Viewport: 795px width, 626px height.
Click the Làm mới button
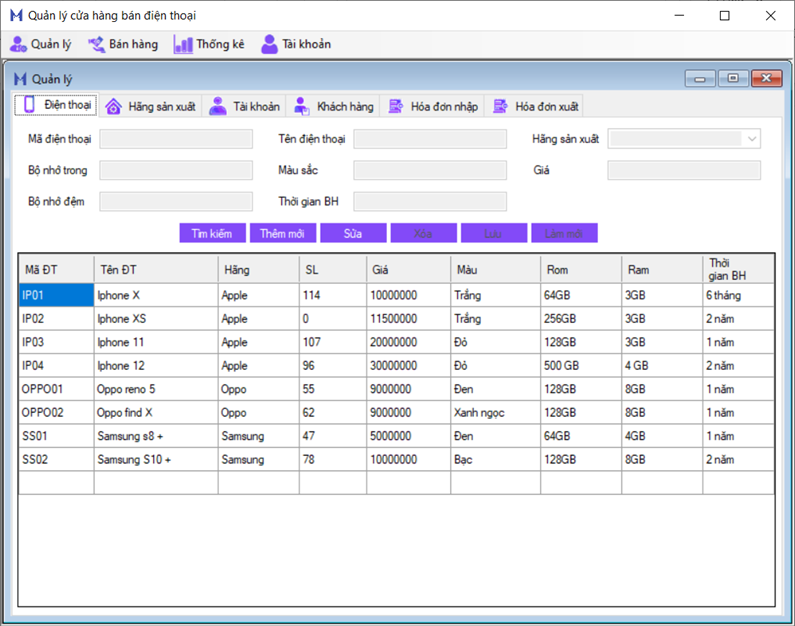(564, 233)
